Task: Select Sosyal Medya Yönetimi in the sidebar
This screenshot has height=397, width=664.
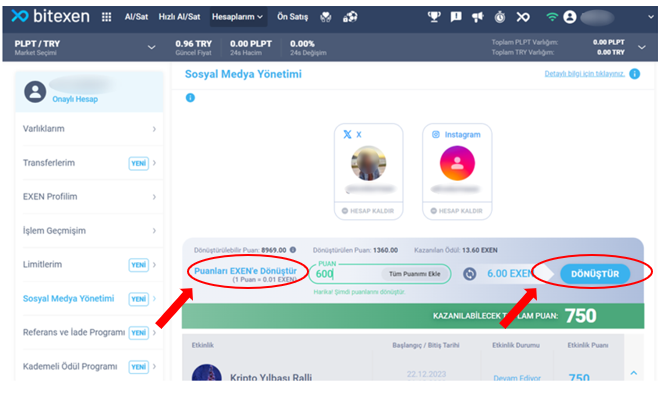Action: [x=68, y=299]
